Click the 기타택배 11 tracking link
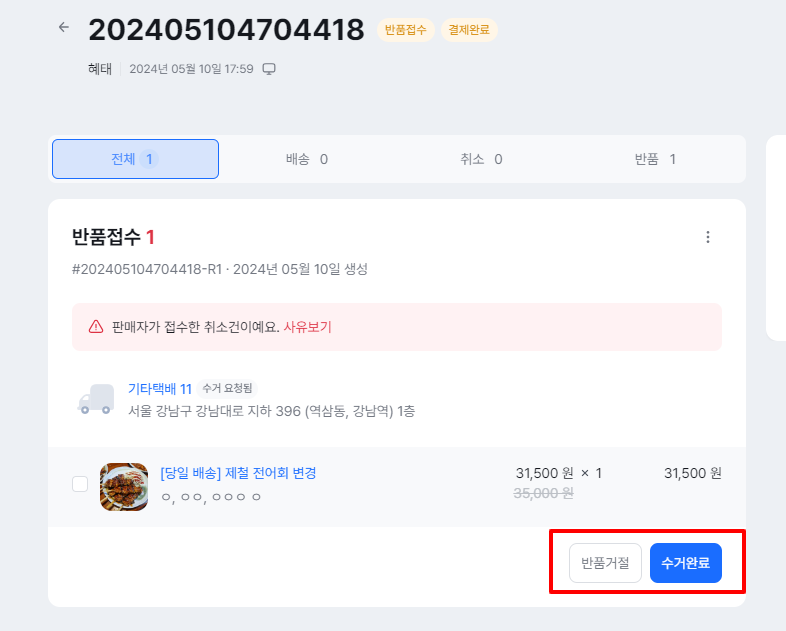Image resolution: width=786 pixels, height=631 pixels. click(x=160, y=388)
